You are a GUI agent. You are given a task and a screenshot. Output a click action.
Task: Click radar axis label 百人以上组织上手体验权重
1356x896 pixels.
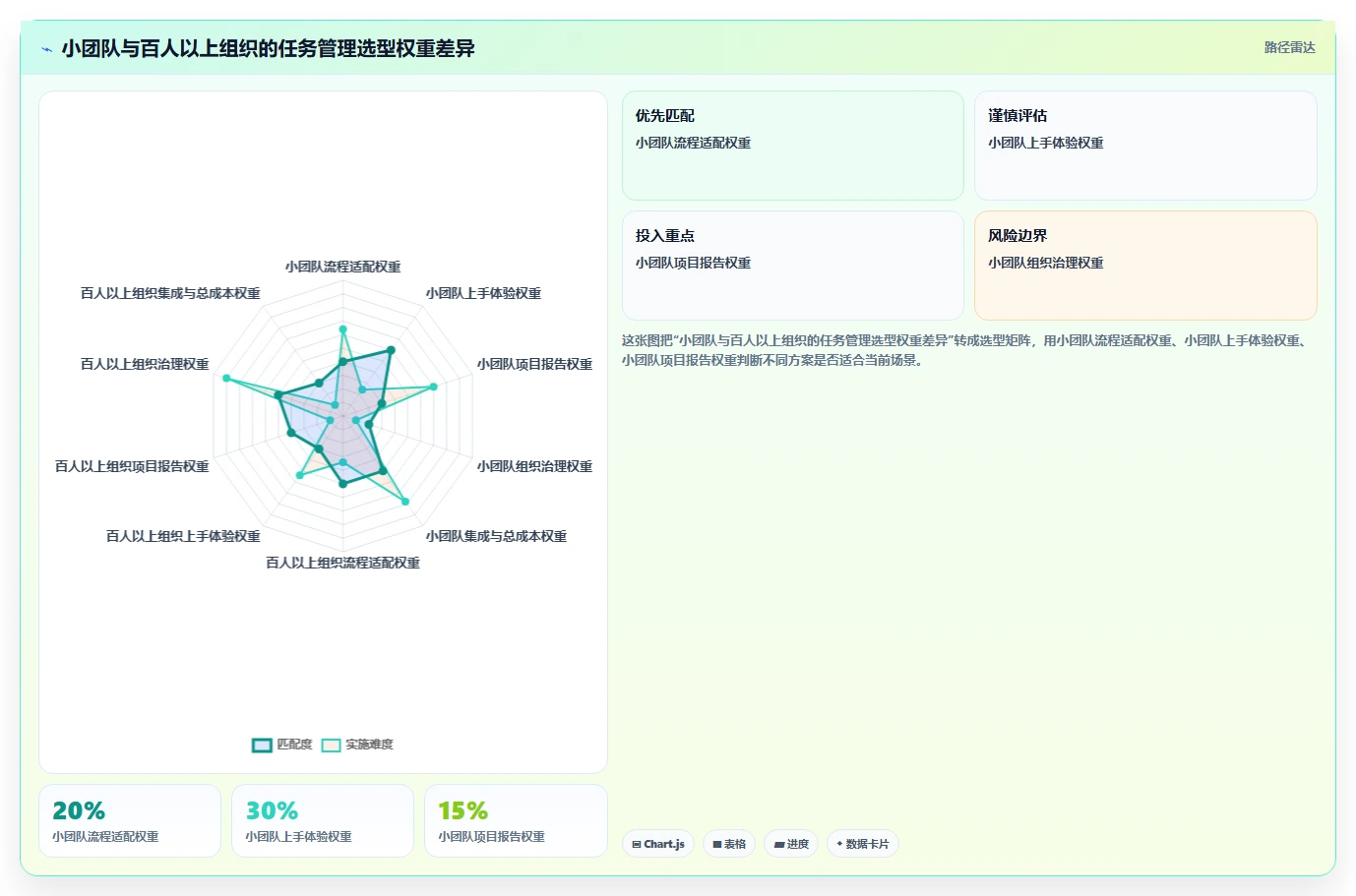point(183,536)
